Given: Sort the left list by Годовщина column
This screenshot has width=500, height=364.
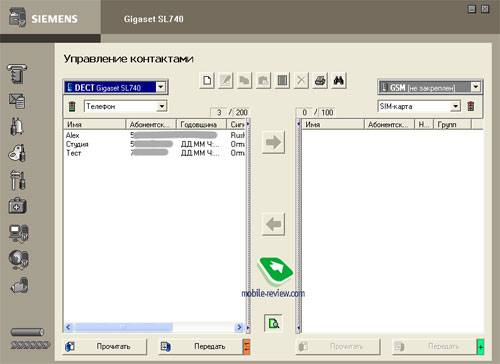Looking at the screenshot, I should [x=201, y=124].
